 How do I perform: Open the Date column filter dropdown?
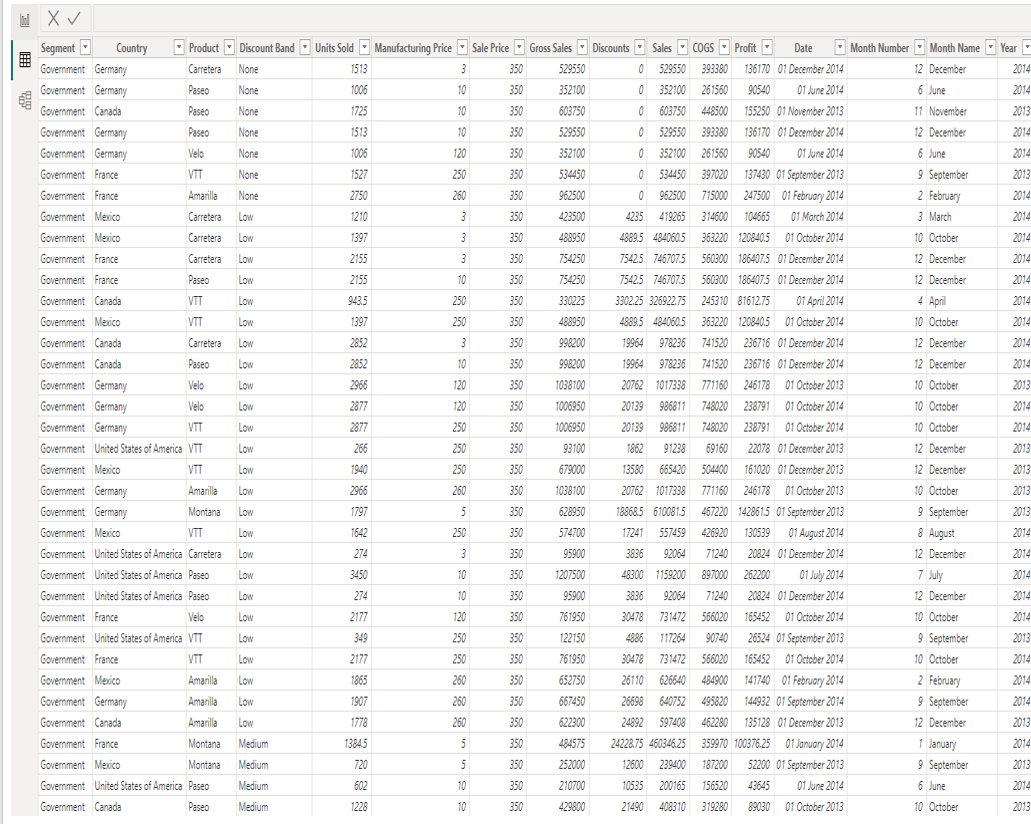840,48
